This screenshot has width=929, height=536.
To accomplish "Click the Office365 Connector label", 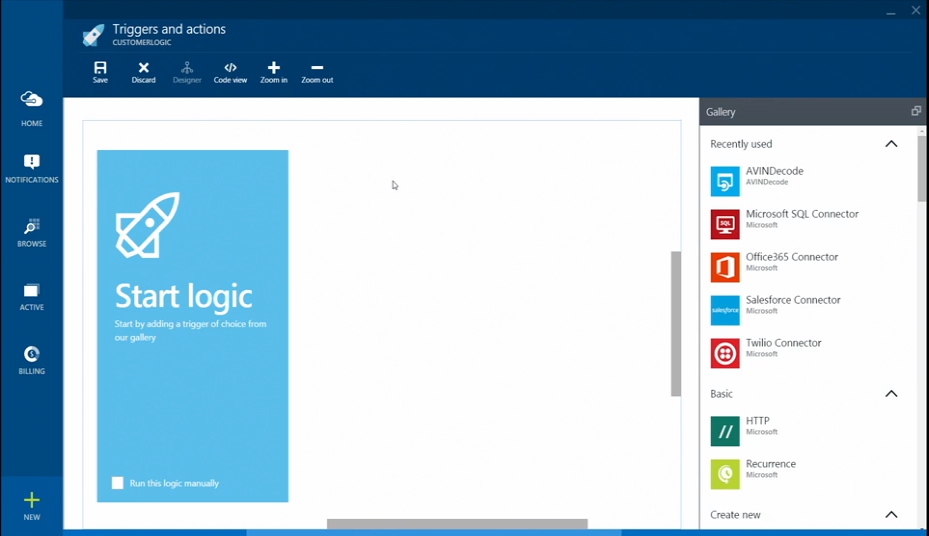I will tap(792, 257).
